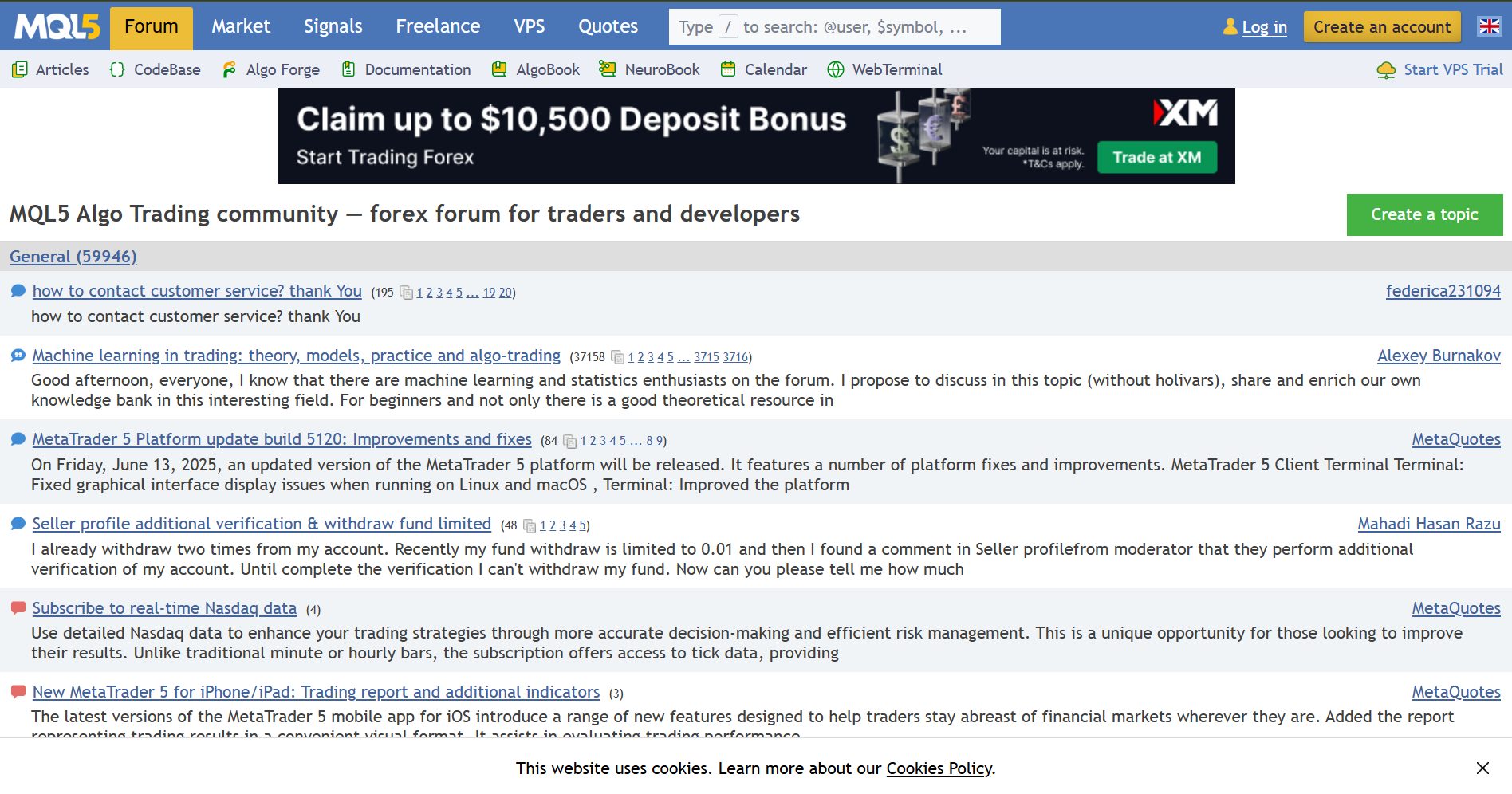Screen dimensions: 1512x794
Task: Expand page list ellipsis for customer service topic
Action: click(472, 293)
